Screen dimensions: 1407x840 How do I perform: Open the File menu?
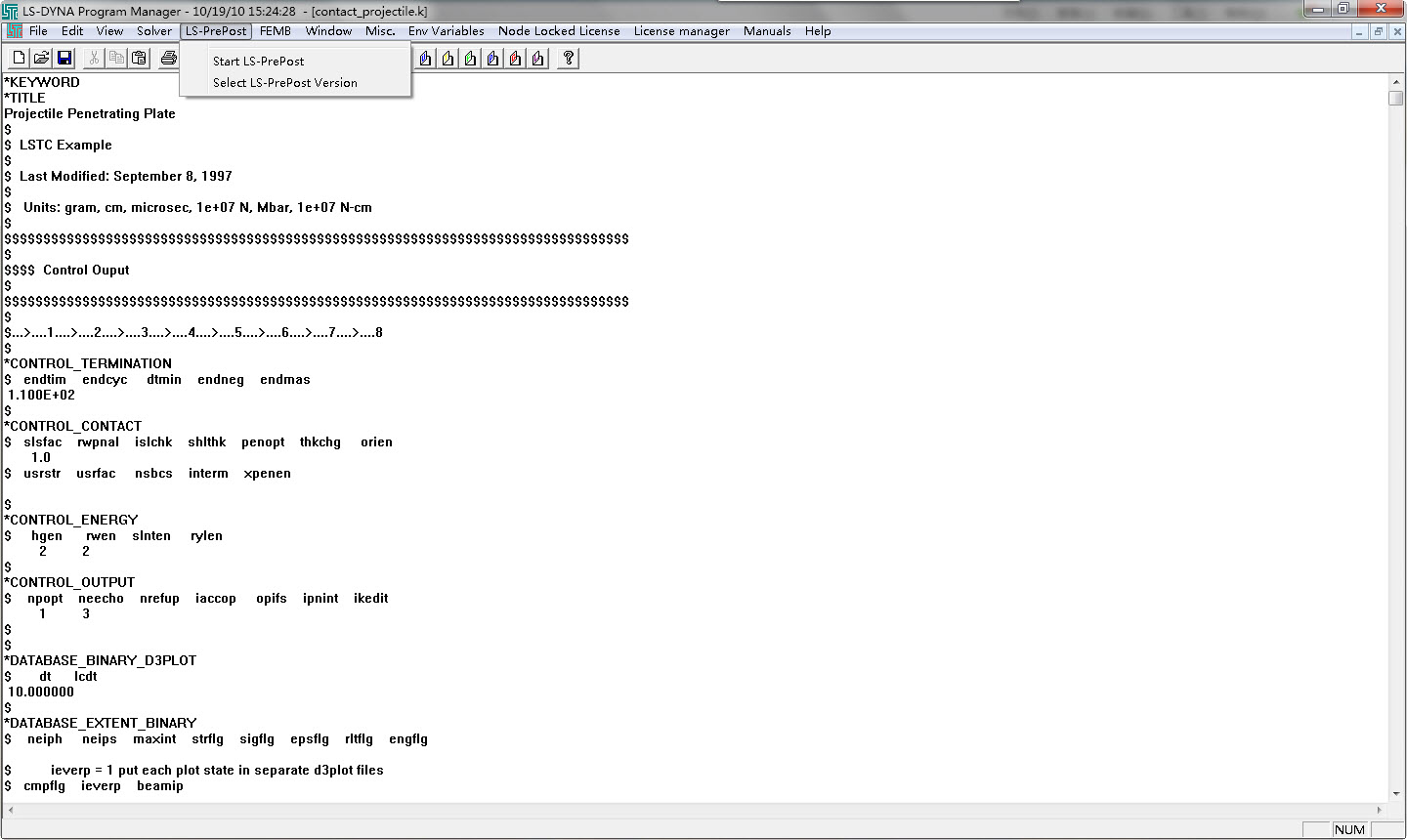[38, 31]
